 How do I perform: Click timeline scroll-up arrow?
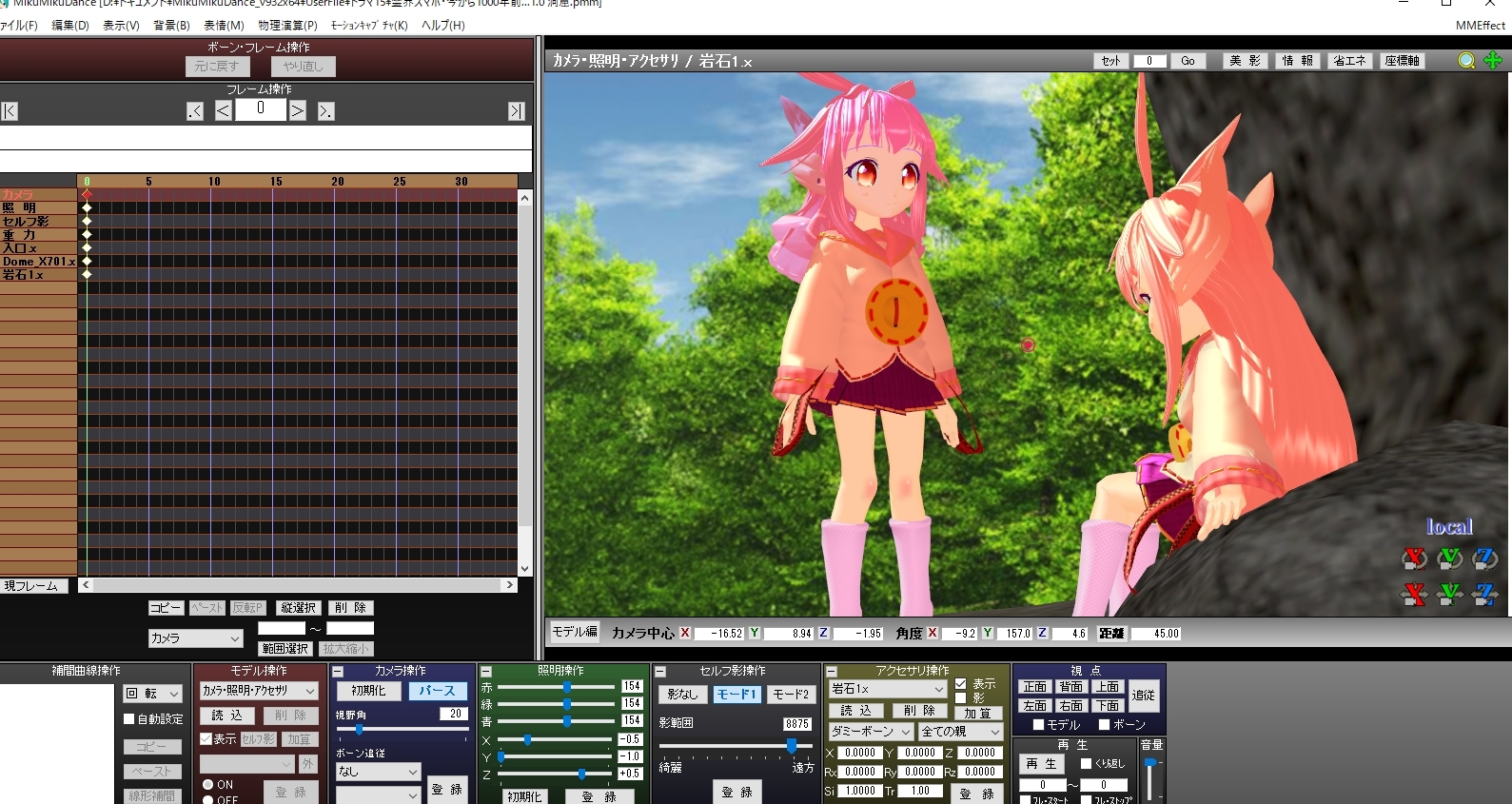click(524, 197)
